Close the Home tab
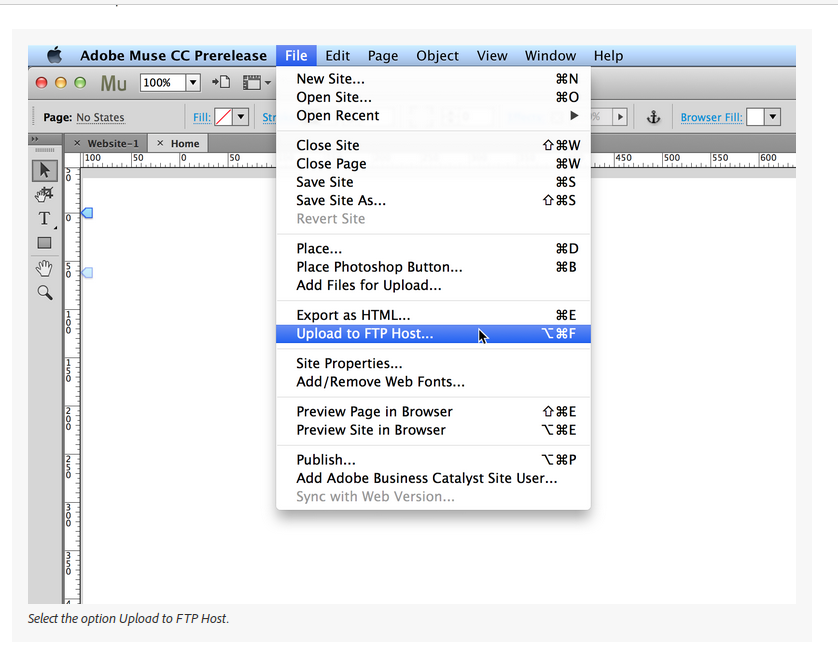 160,143
